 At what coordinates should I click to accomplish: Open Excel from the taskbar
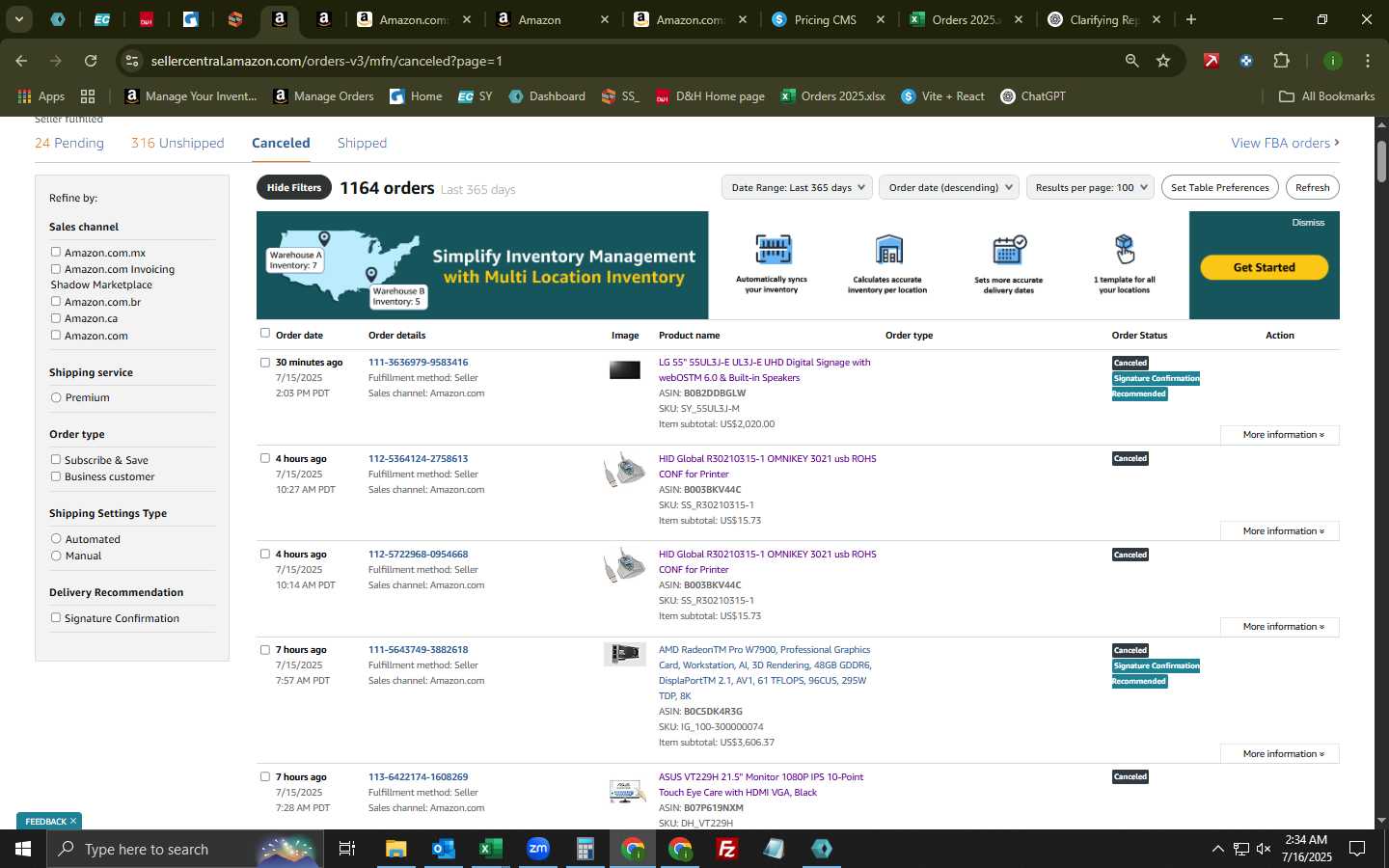[x=491, y=849]
